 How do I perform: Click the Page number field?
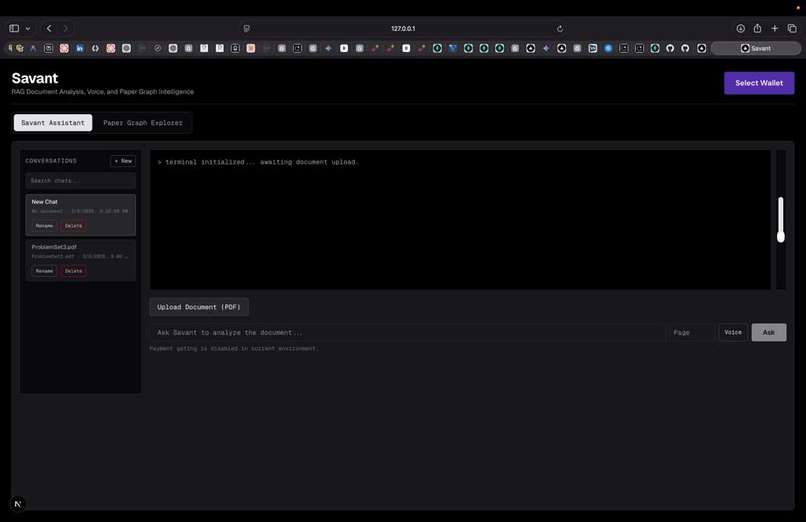click(x=690, y=332)
